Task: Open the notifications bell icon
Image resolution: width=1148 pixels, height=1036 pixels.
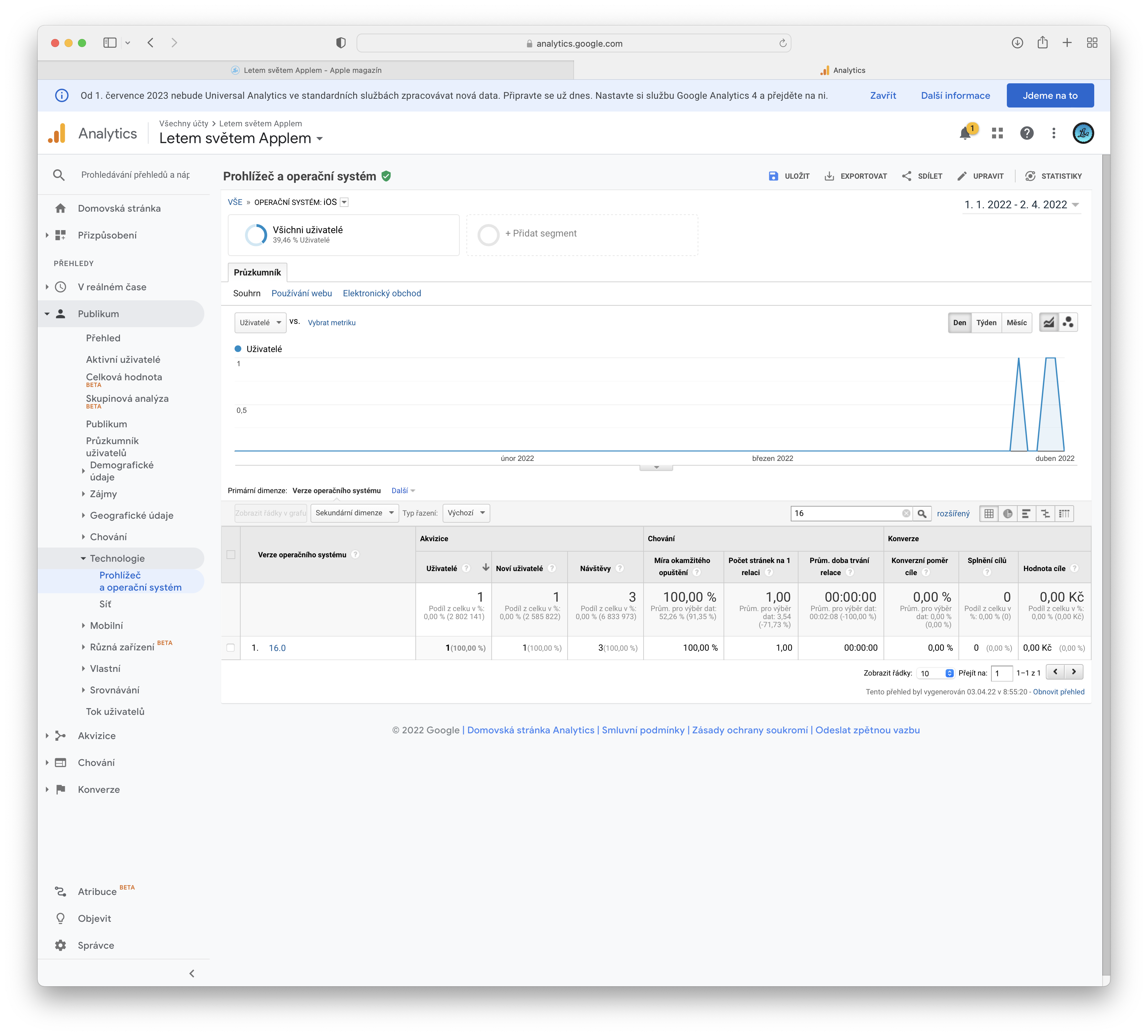Action: pos(965,133)
